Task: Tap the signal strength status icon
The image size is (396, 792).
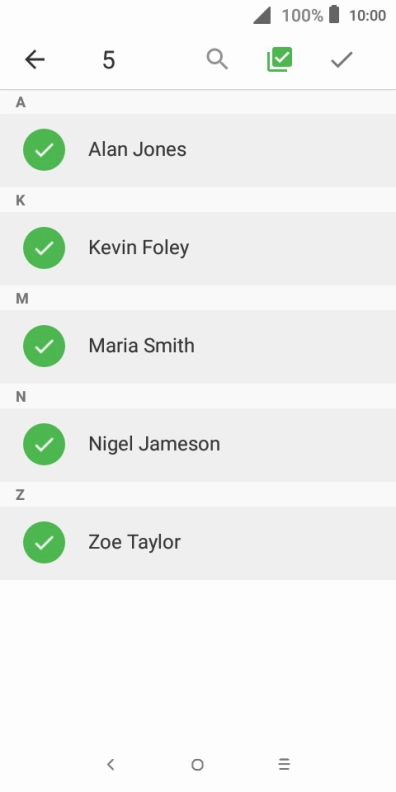Action: 262,15
